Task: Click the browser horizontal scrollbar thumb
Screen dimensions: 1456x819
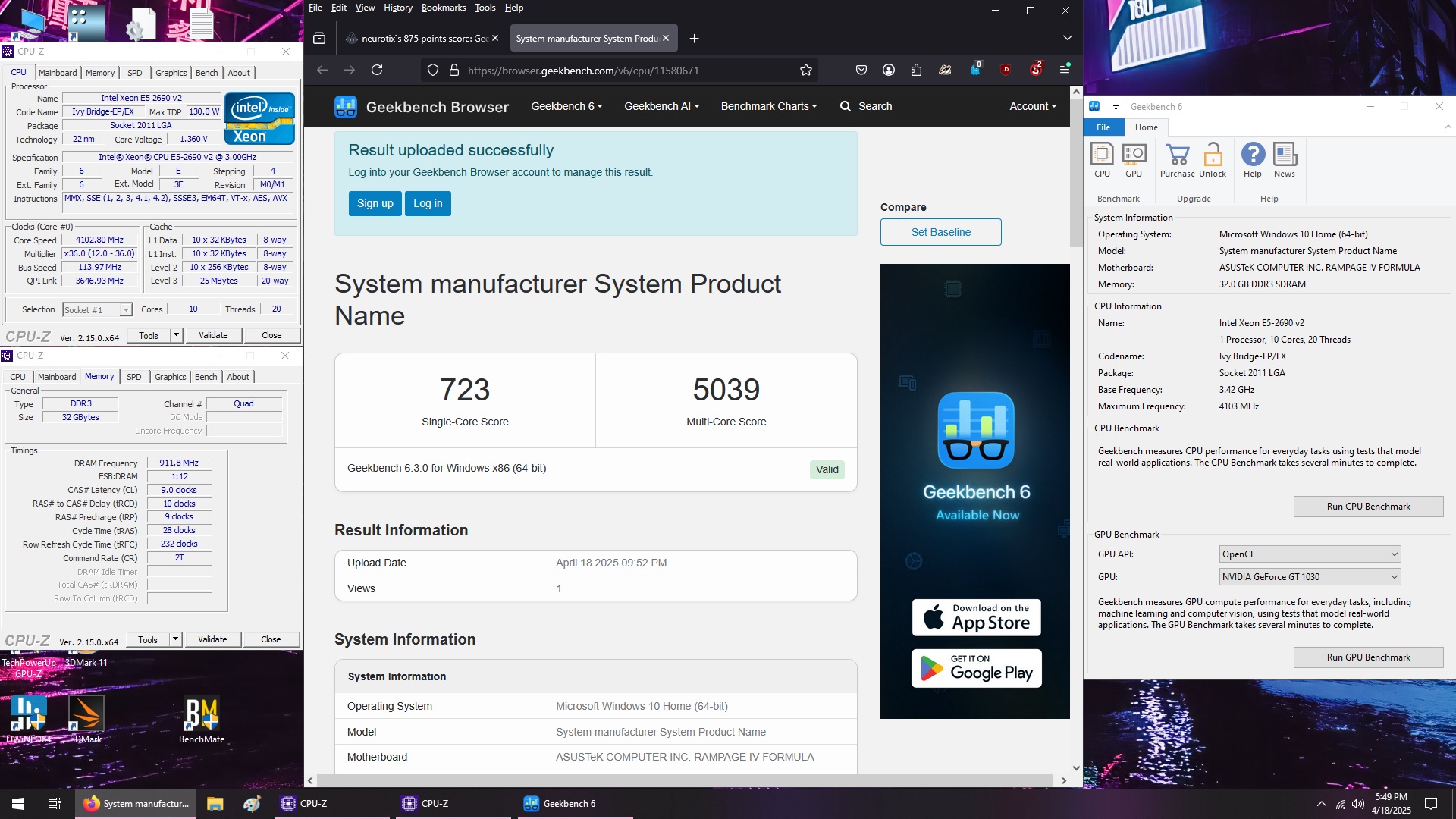Action: (684, 780)
